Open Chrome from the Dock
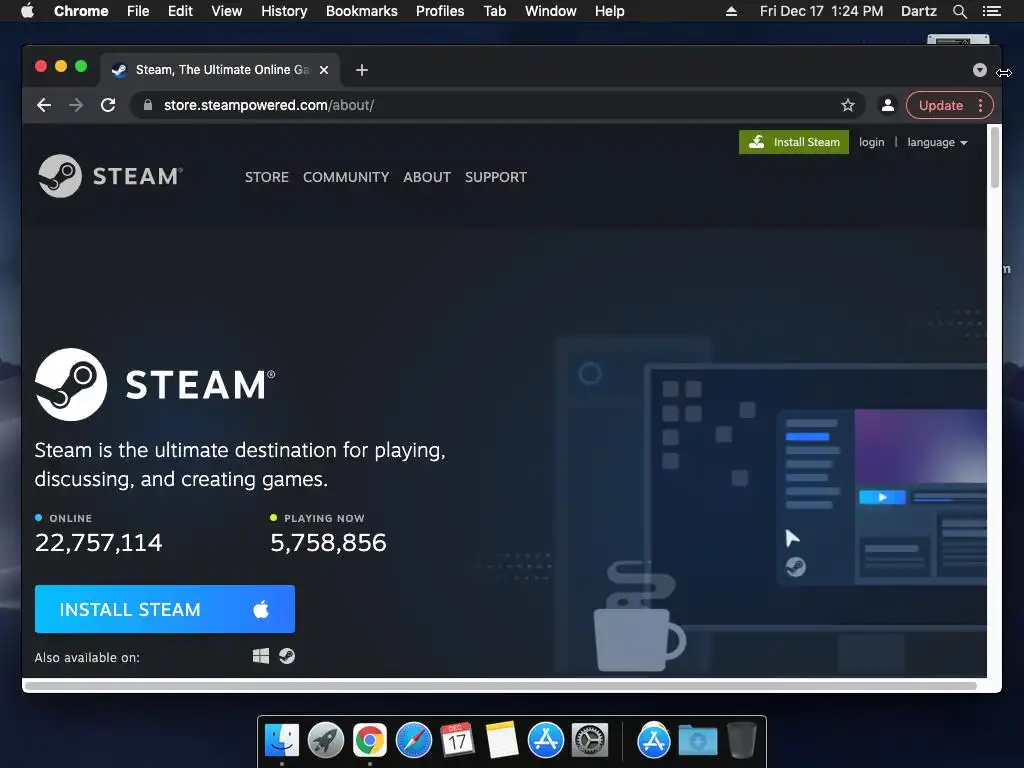Image resolution: width=1024 pixels, height=768 pixels. pos(370,741)
